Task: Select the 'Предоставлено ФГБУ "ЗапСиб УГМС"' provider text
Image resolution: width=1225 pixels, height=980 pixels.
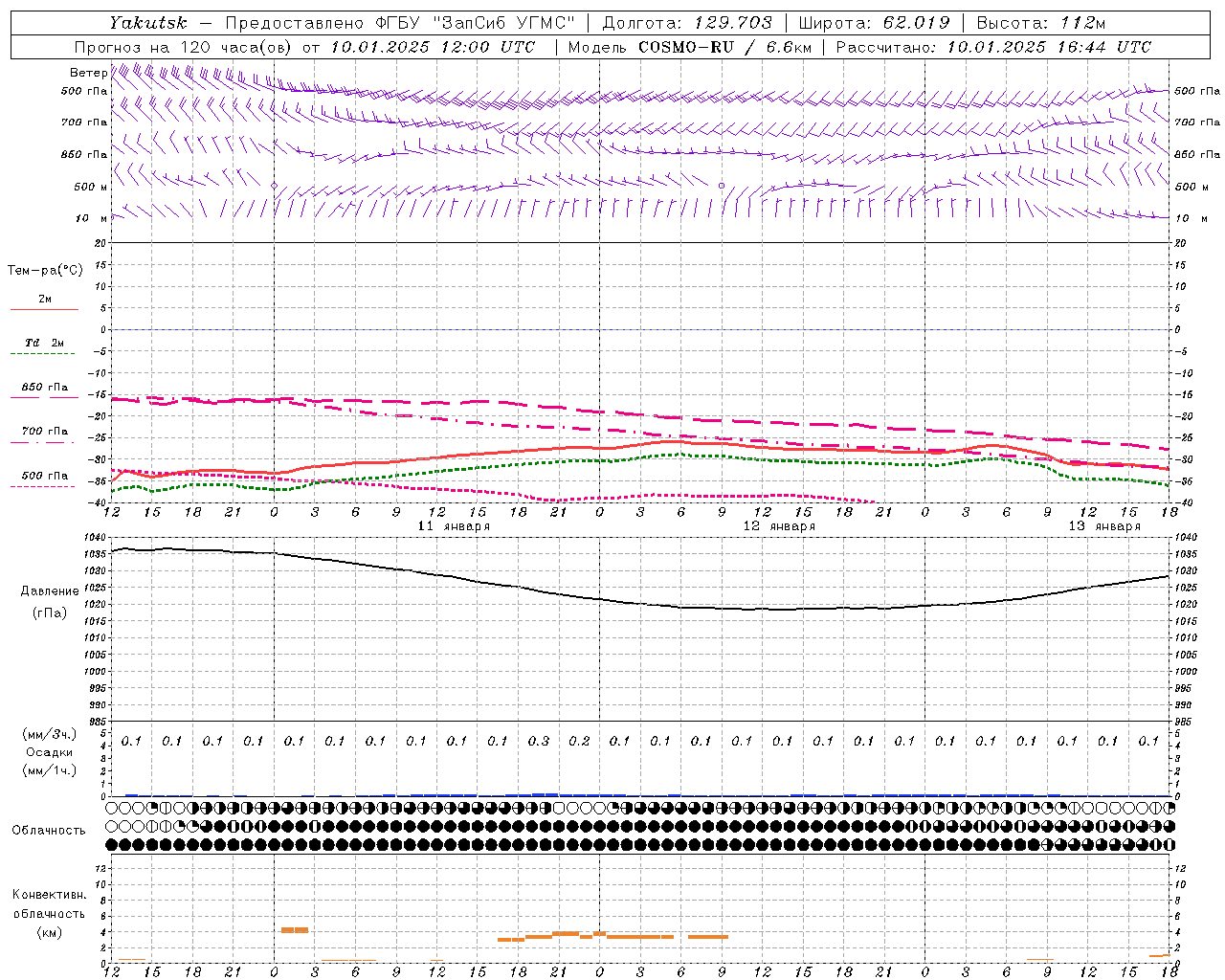Action: click(x=399, y=23)
